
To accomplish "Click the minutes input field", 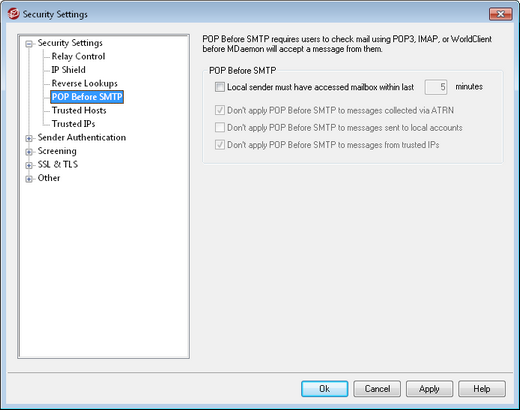I will point(436,87).
